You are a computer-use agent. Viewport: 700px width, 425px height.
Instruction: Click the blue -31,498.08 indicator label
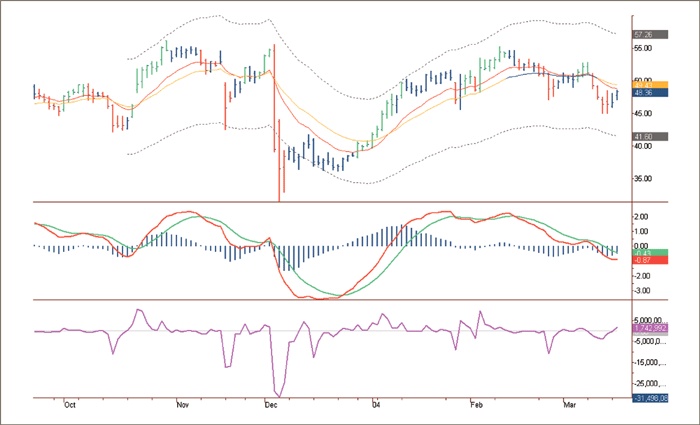coord(650,398)
